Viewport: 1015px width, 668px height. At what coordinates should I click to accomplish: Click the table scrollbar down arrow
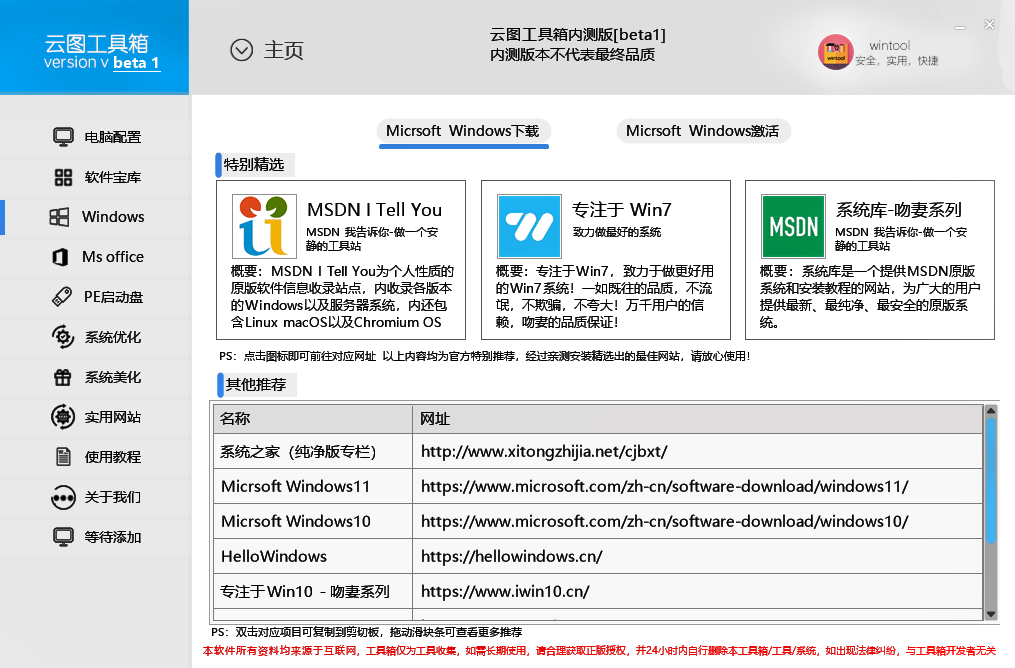click(x=990, y=614)
